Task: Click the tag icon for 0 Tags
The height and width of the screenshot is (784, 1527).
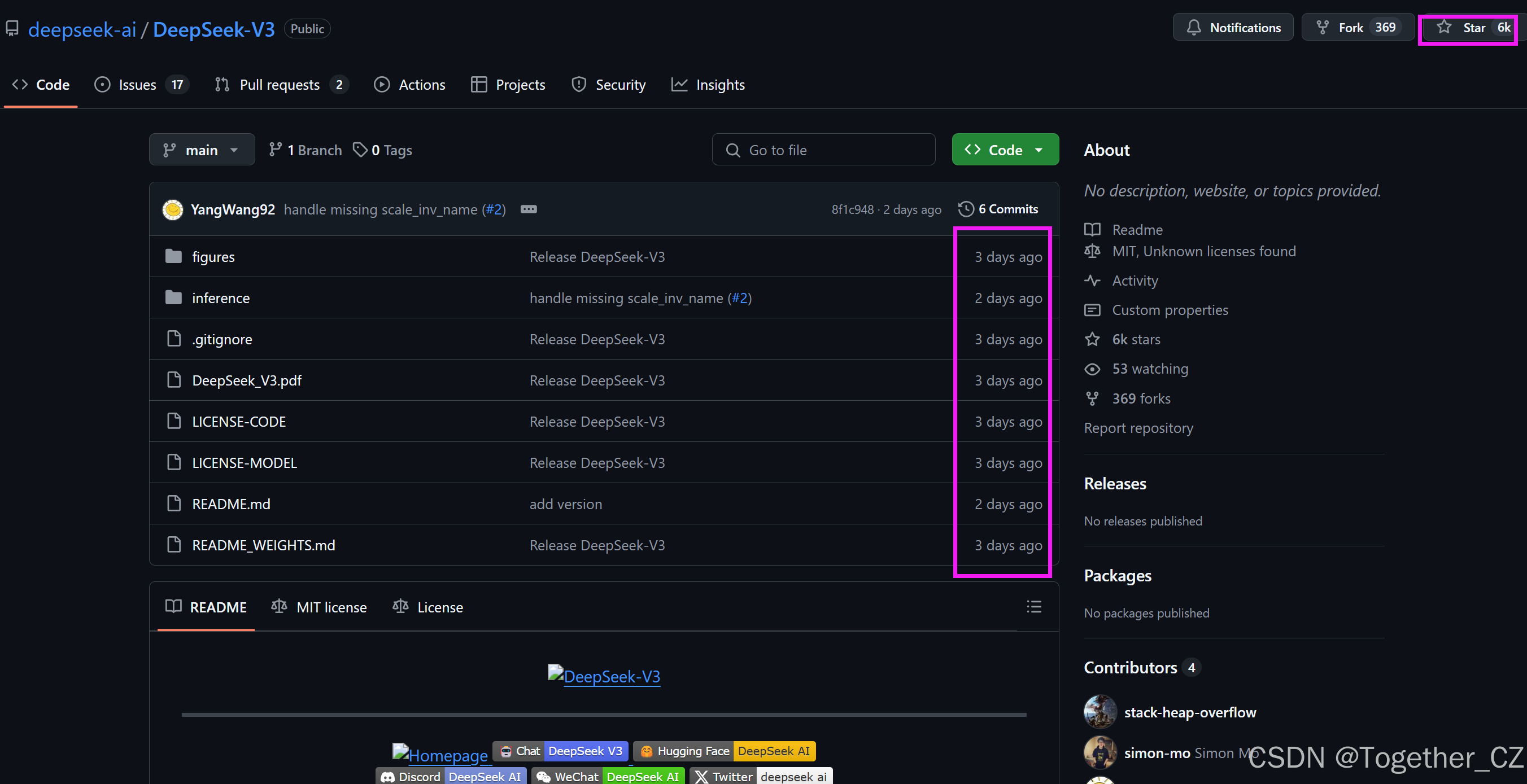Action: coord(360,150)
